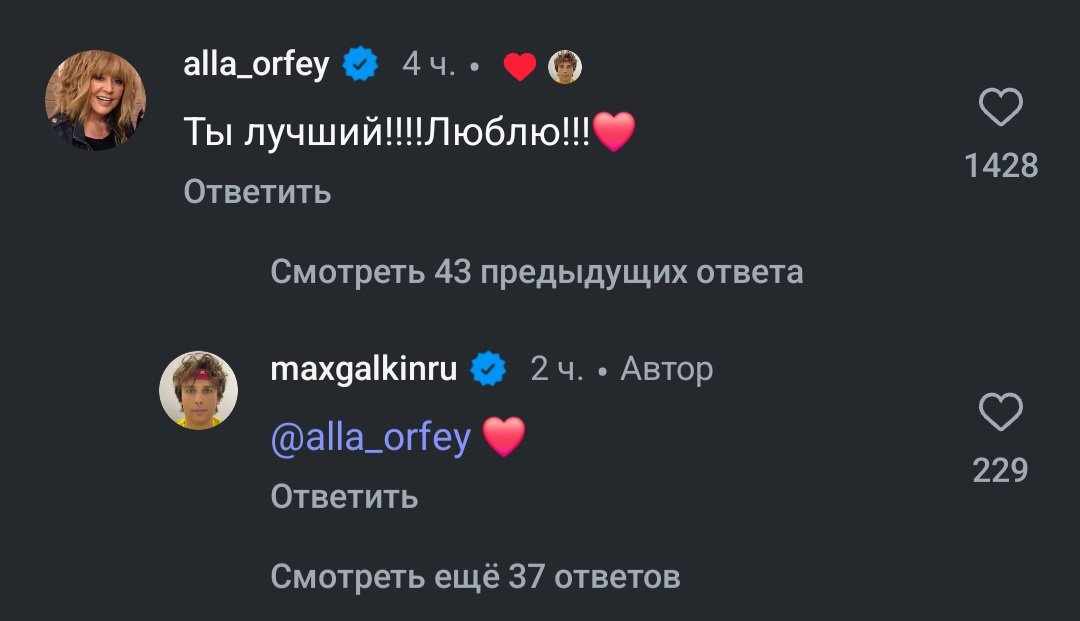View the 229 likes count
Viewport: 1080px width, 621px height.
click(x=1000, y=470)
